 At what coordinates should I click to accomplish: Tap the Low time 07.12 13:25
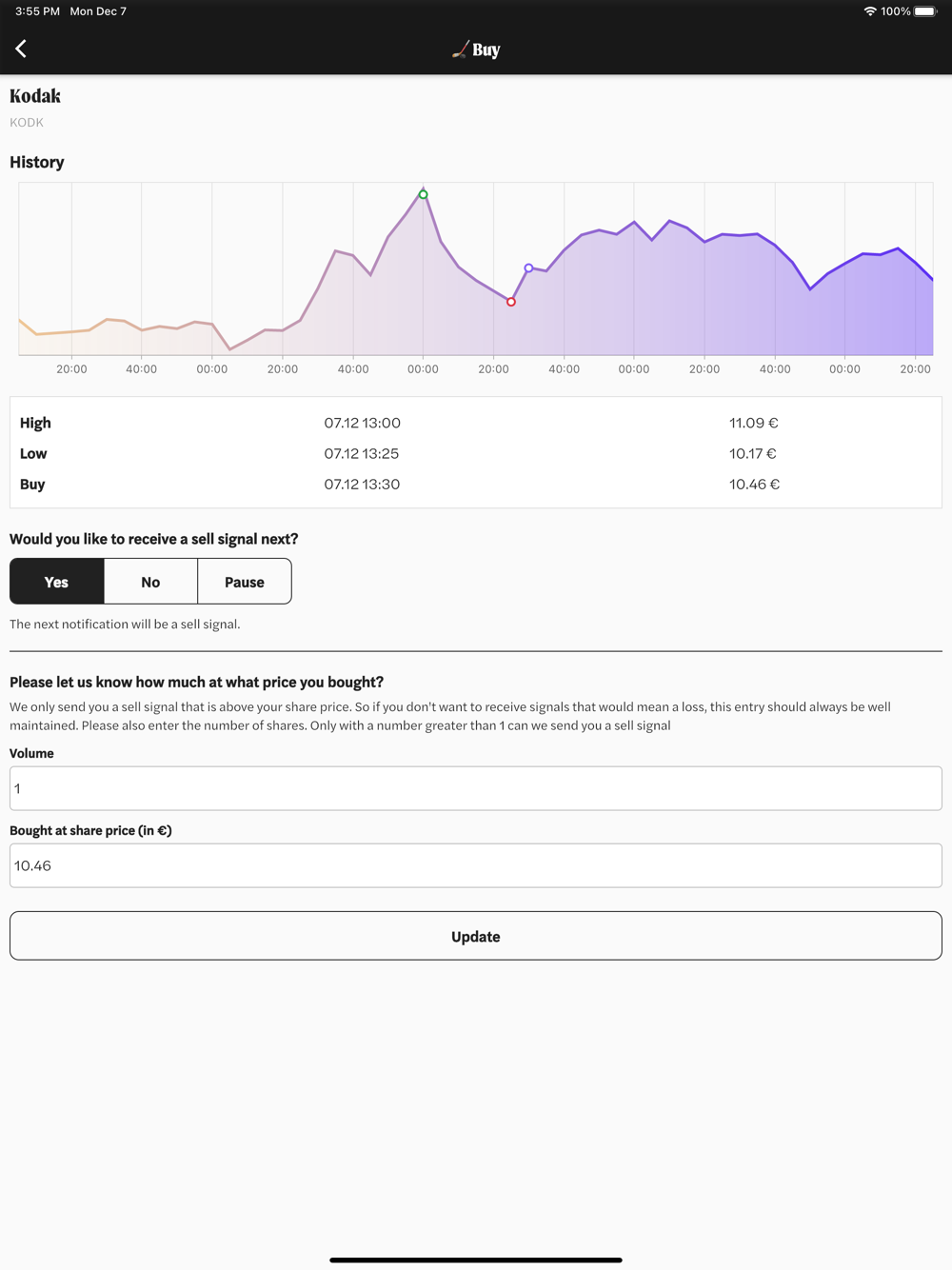click(362, 453)
